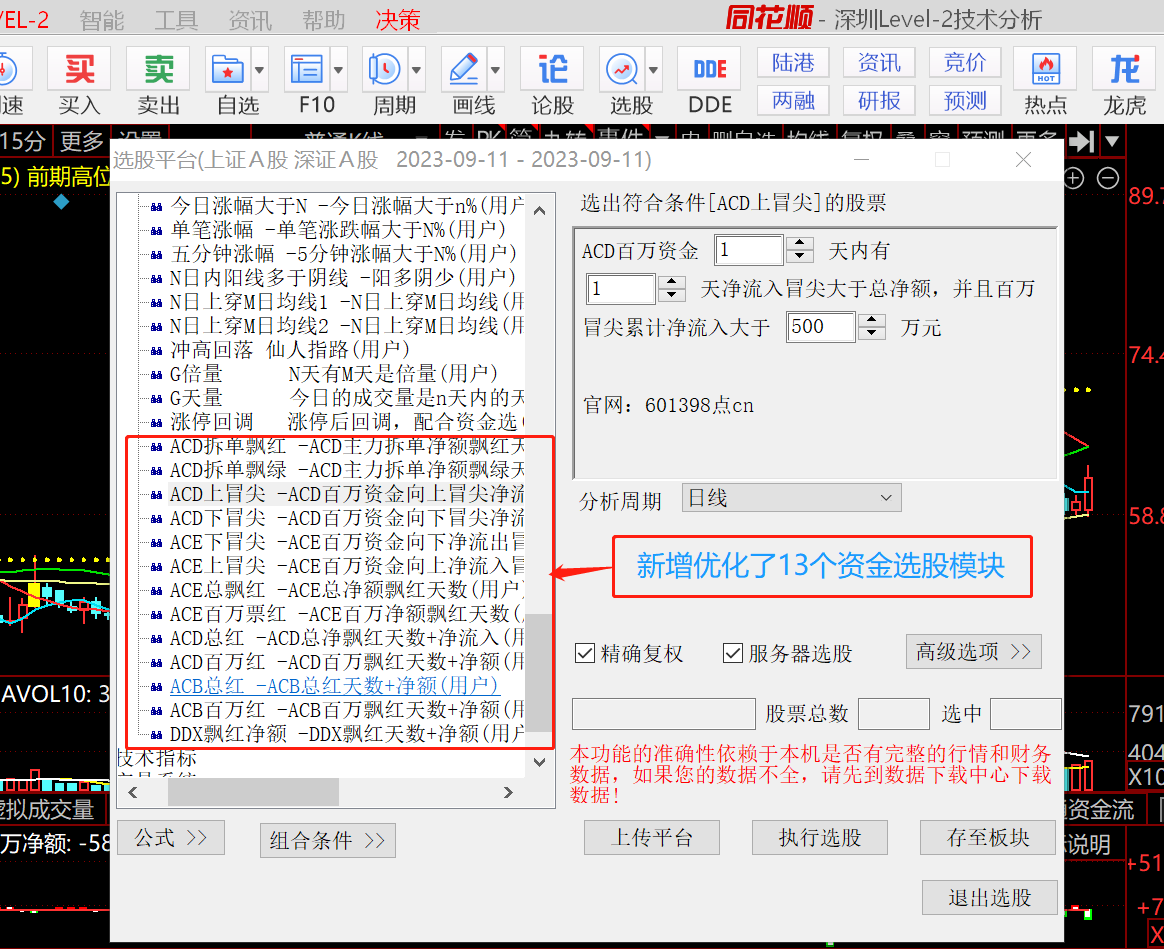This screenshot has width=1164, height=949.
Task: Expand the 选股 dropdown arrow
Action: [x=653, y=70]
